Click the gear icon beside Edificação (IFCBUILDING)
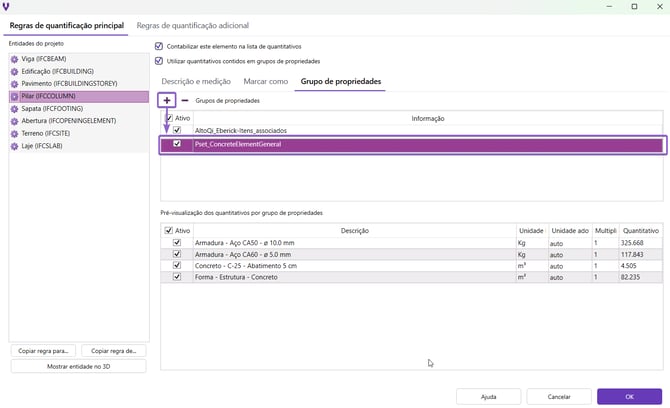670x408 pixels. click(14, 71)
